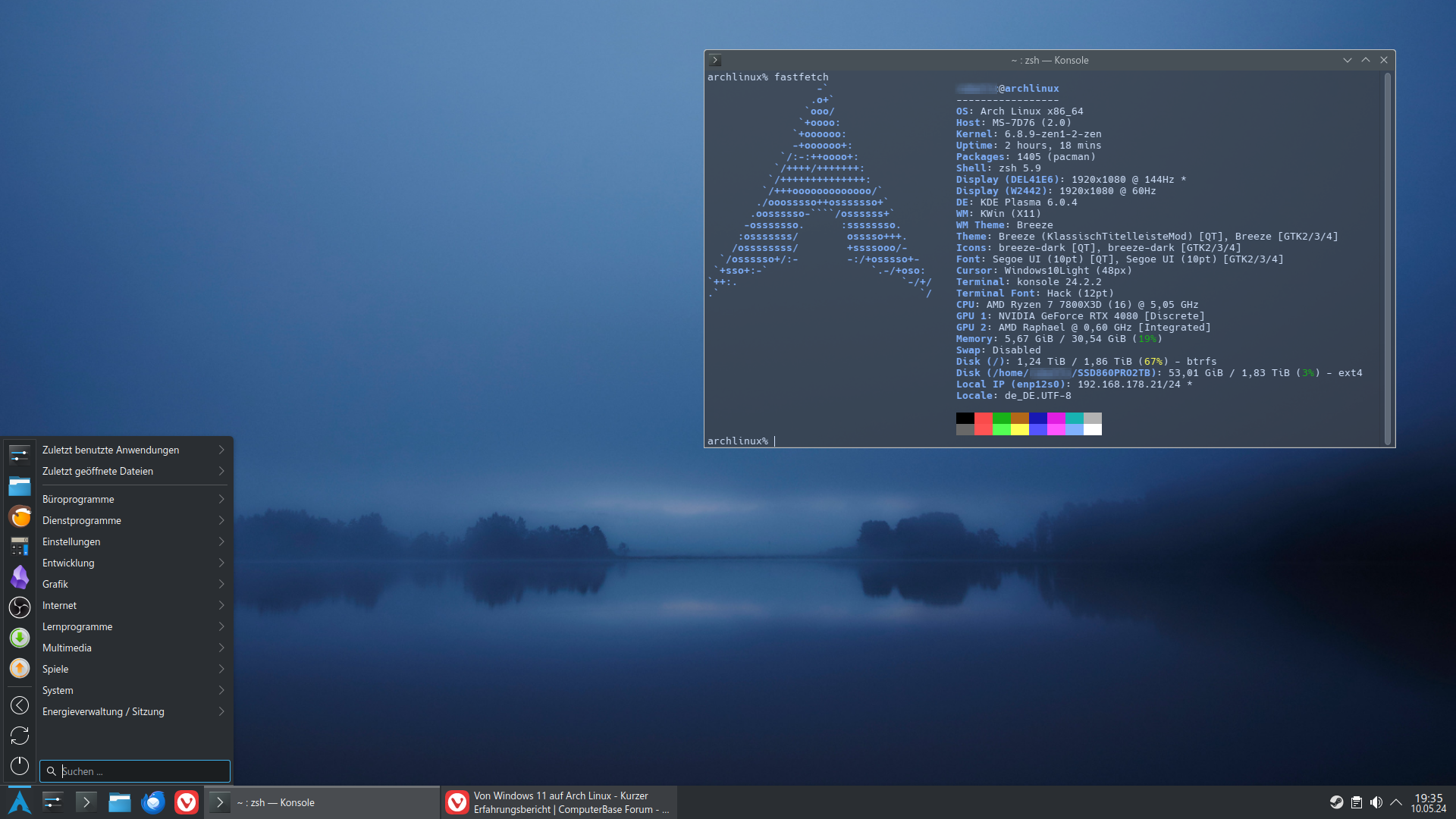
Task: Click the volume speaker tray icon
Action: 1376,802
